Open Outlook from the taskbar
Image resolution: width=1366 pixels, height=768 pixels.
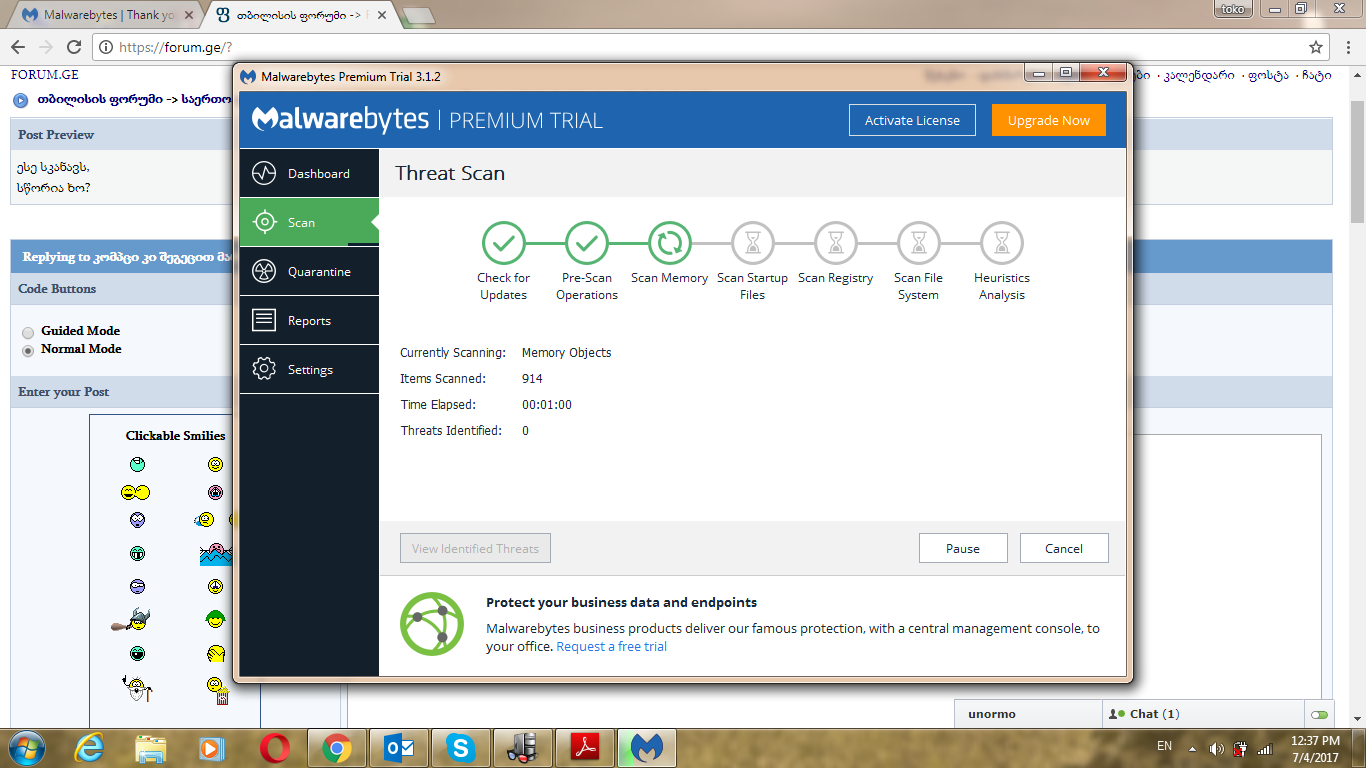point(398,748)
